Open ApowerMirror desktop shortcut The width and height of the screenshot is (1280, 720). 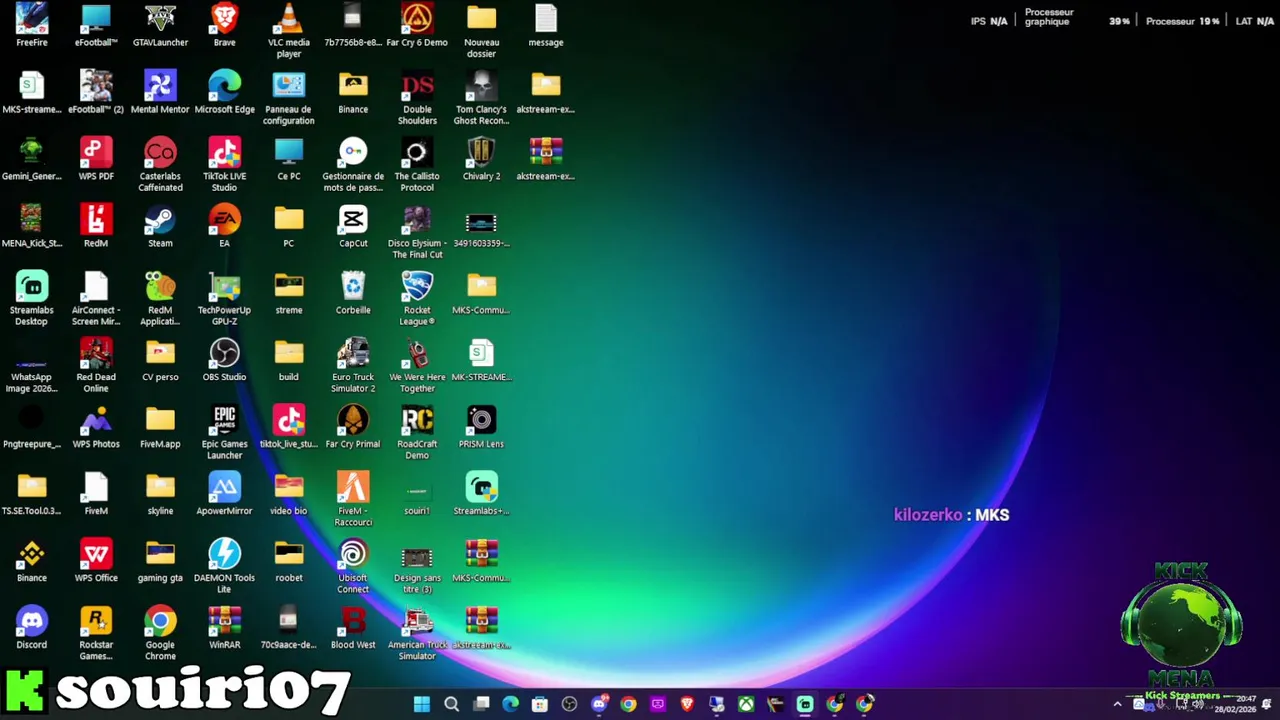click(224, 495)
